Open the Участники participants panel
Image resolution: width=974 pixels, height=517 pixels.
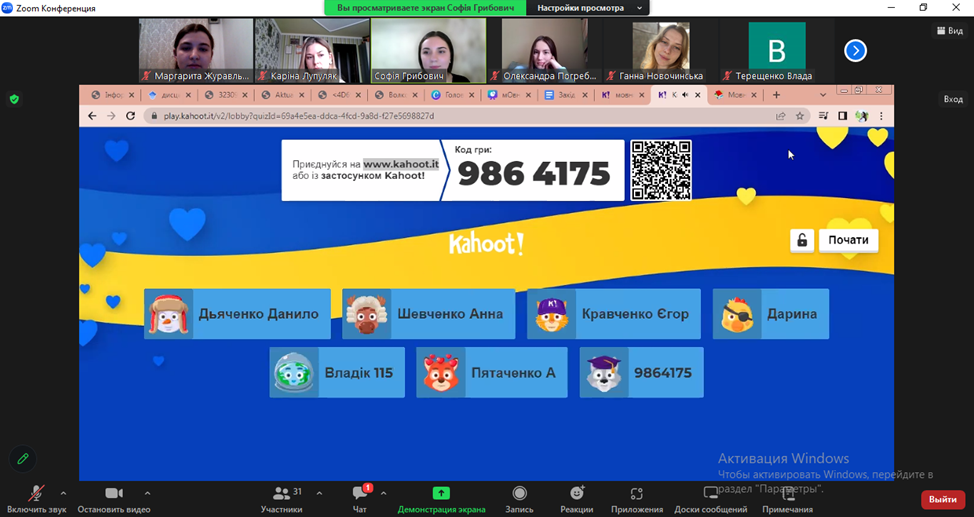click(x=282, y=493)
